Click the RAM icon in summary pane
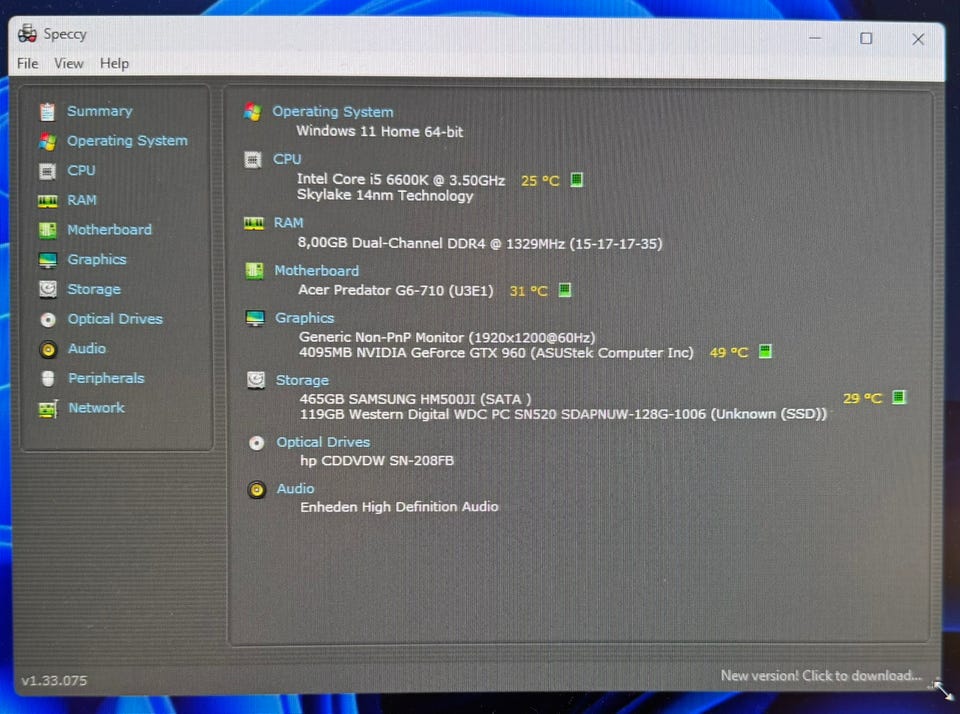 pyautogui.click(x=253, y=223)
